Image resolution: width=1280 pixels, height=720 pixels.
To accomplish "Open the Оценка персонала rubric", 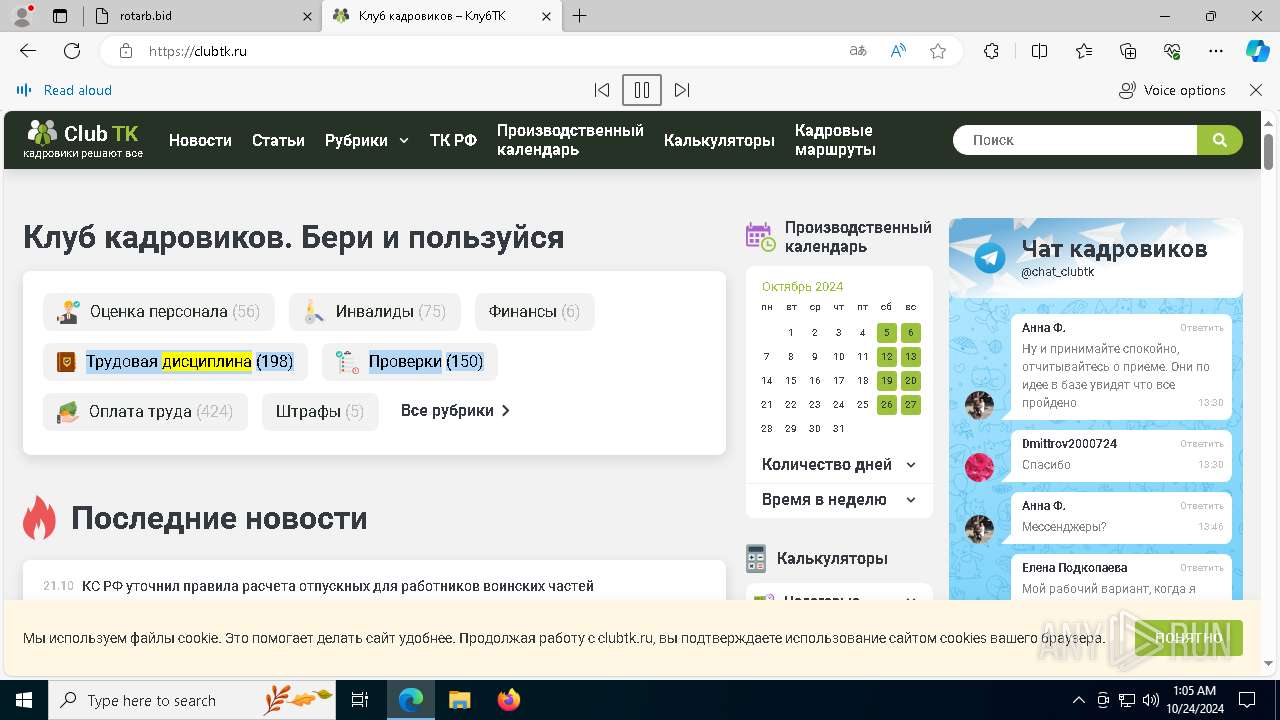I will coord(159,312).
